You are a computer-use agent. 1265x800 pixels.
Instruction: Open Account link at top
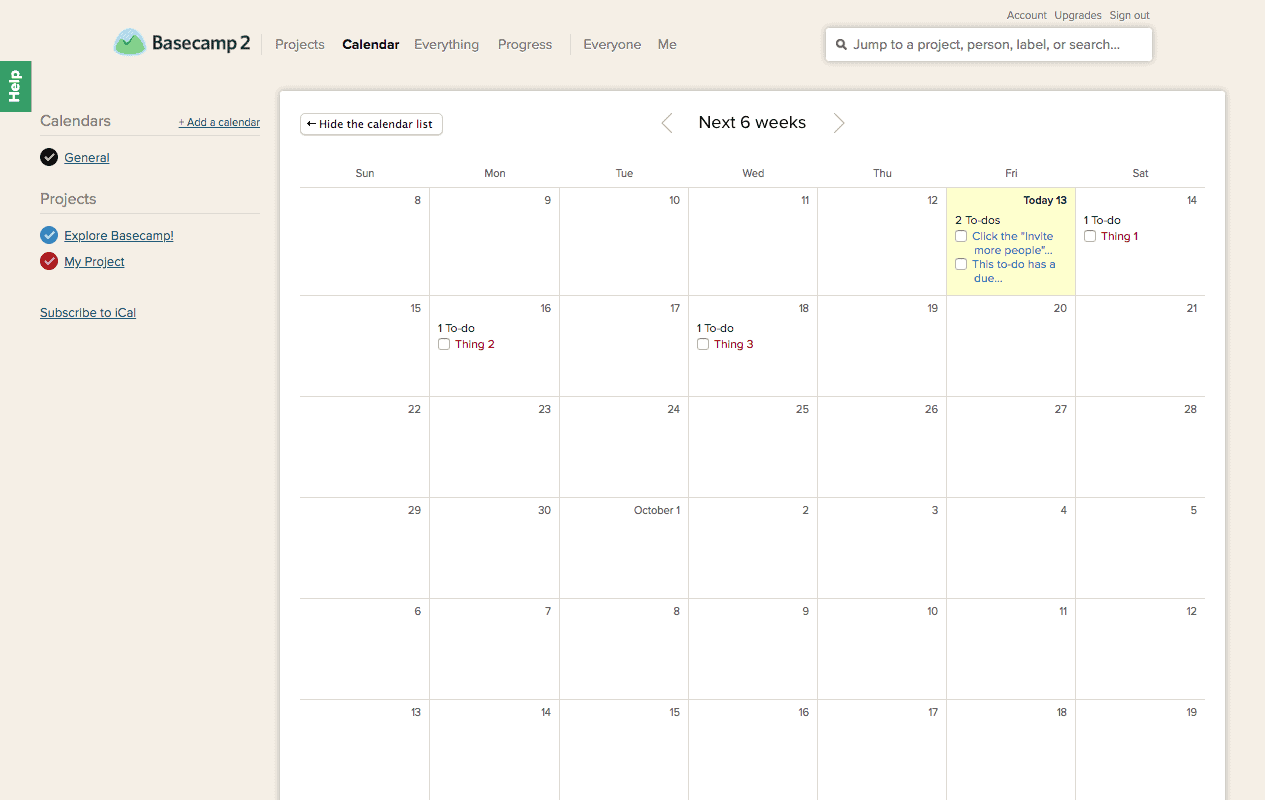point(1027,15)
